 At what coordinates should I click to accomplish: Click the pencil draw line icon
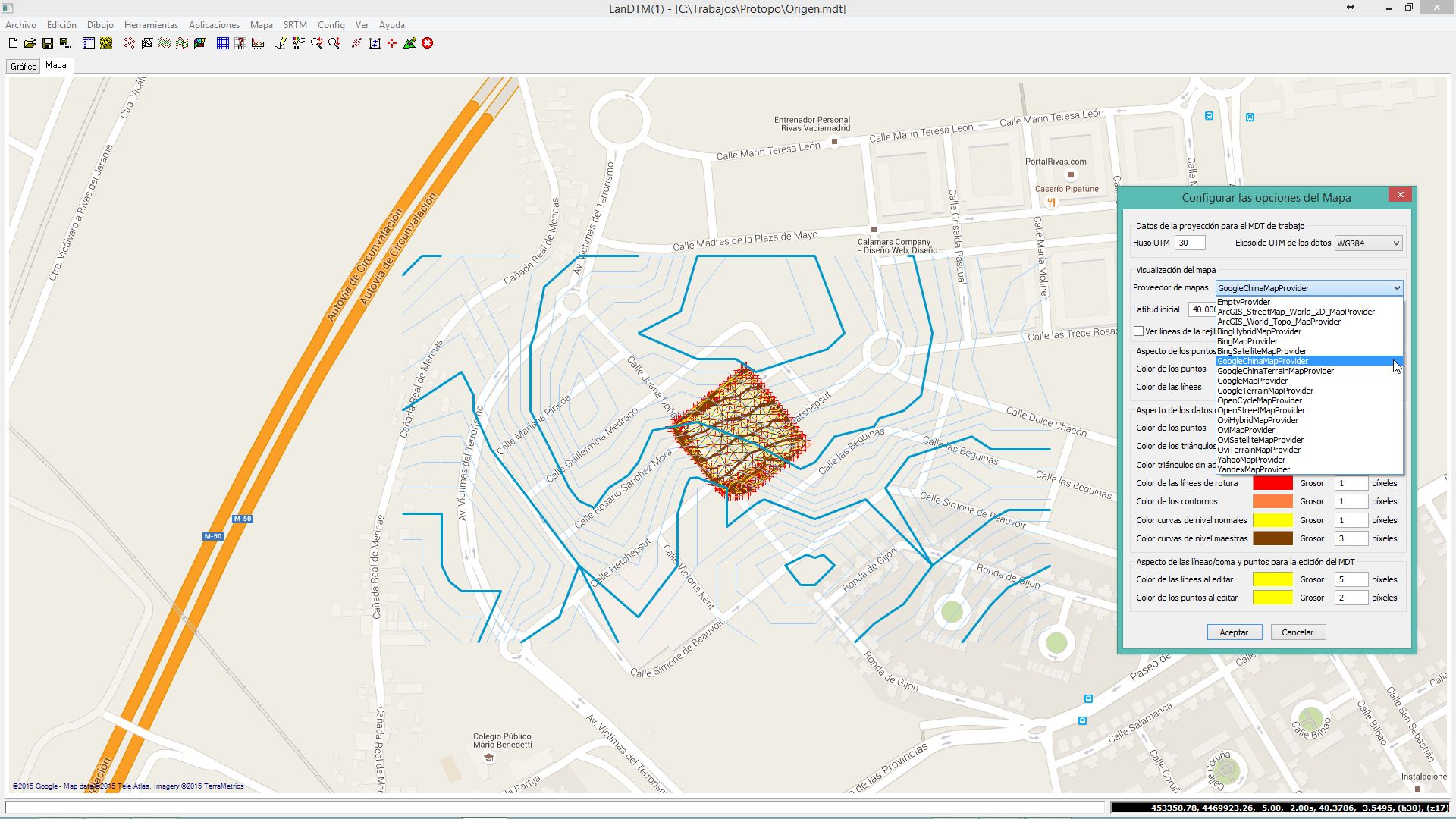pos(281,43)
